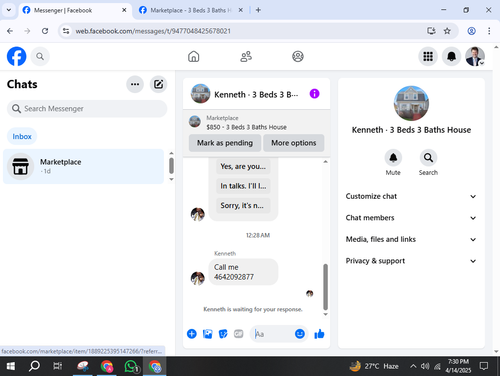Click install app icon in address bar
This screenshot has height=376, width=500.
click(431, 31)
